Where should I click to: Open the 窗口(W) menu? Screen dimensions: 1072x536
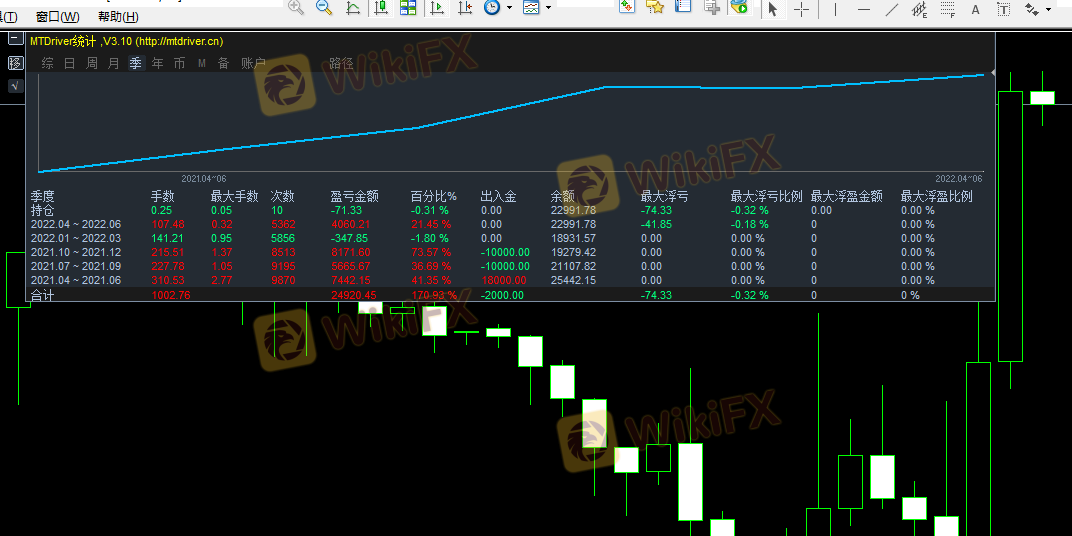pyautogui.click(x=57, y=17)
